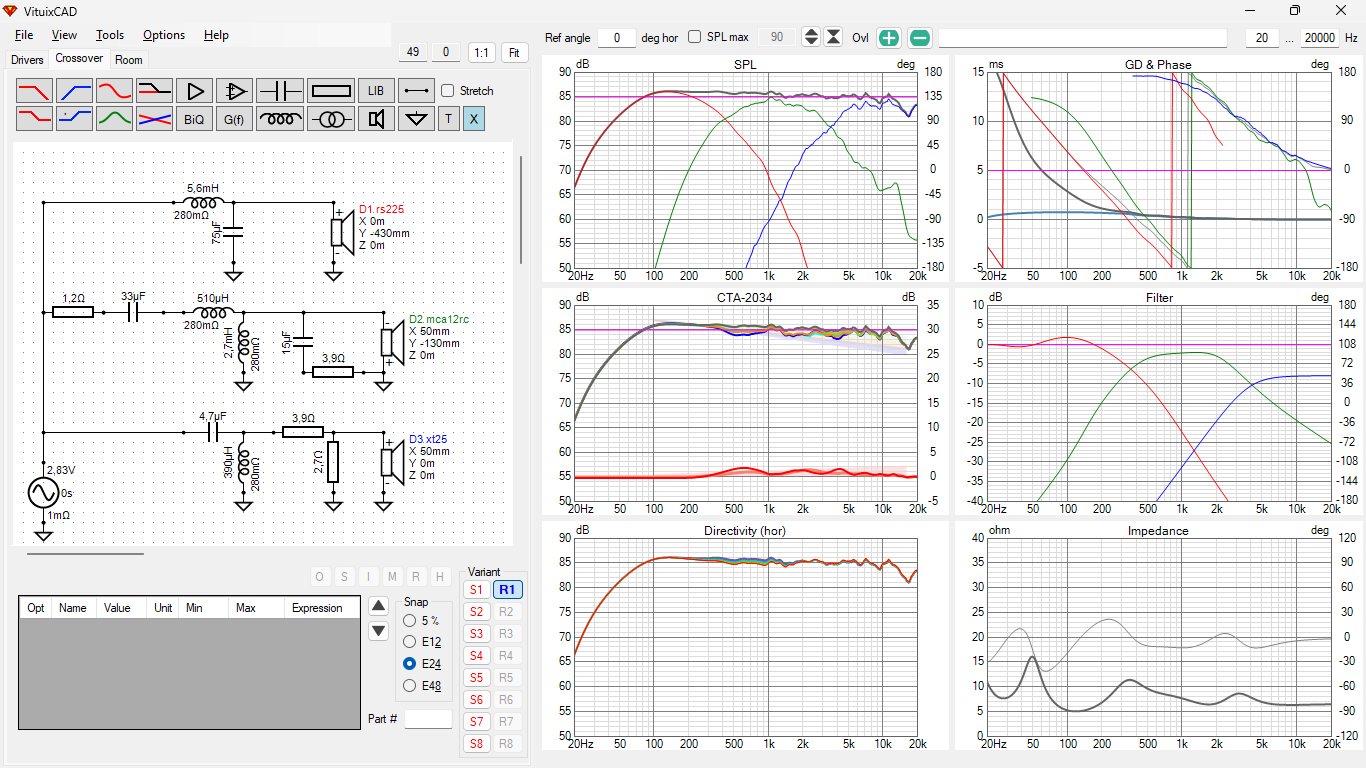
Task: Insert a buffer amplifier triangle
Action: [194, 91]
